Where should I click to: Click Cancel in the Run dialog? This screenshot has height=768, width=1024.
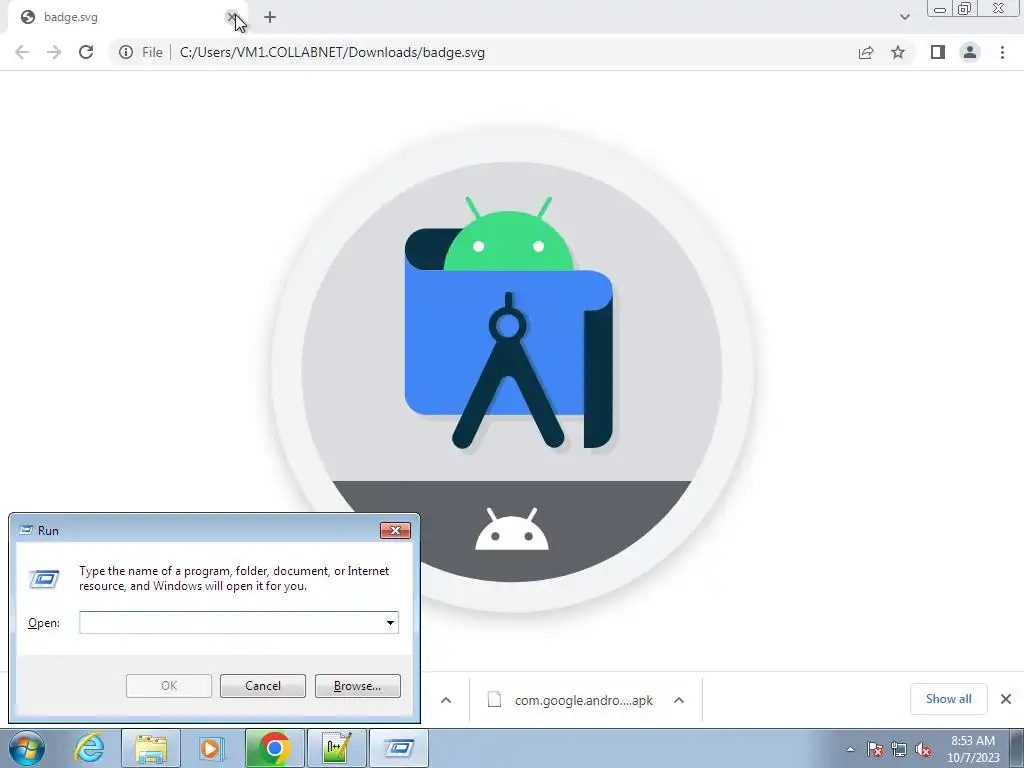[263, 686]
